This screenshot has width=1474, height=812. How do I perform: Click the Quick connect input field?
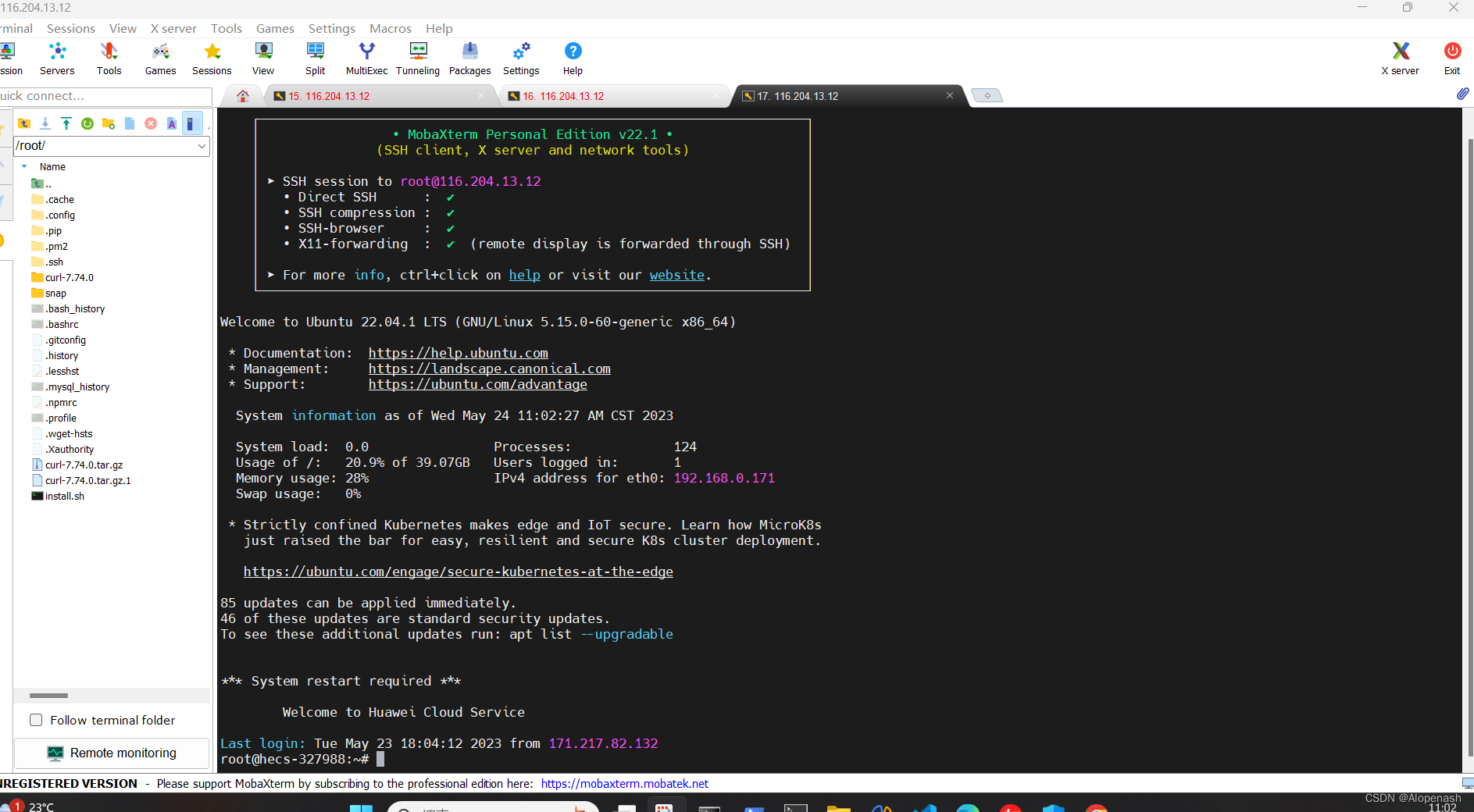click(105, 96)
